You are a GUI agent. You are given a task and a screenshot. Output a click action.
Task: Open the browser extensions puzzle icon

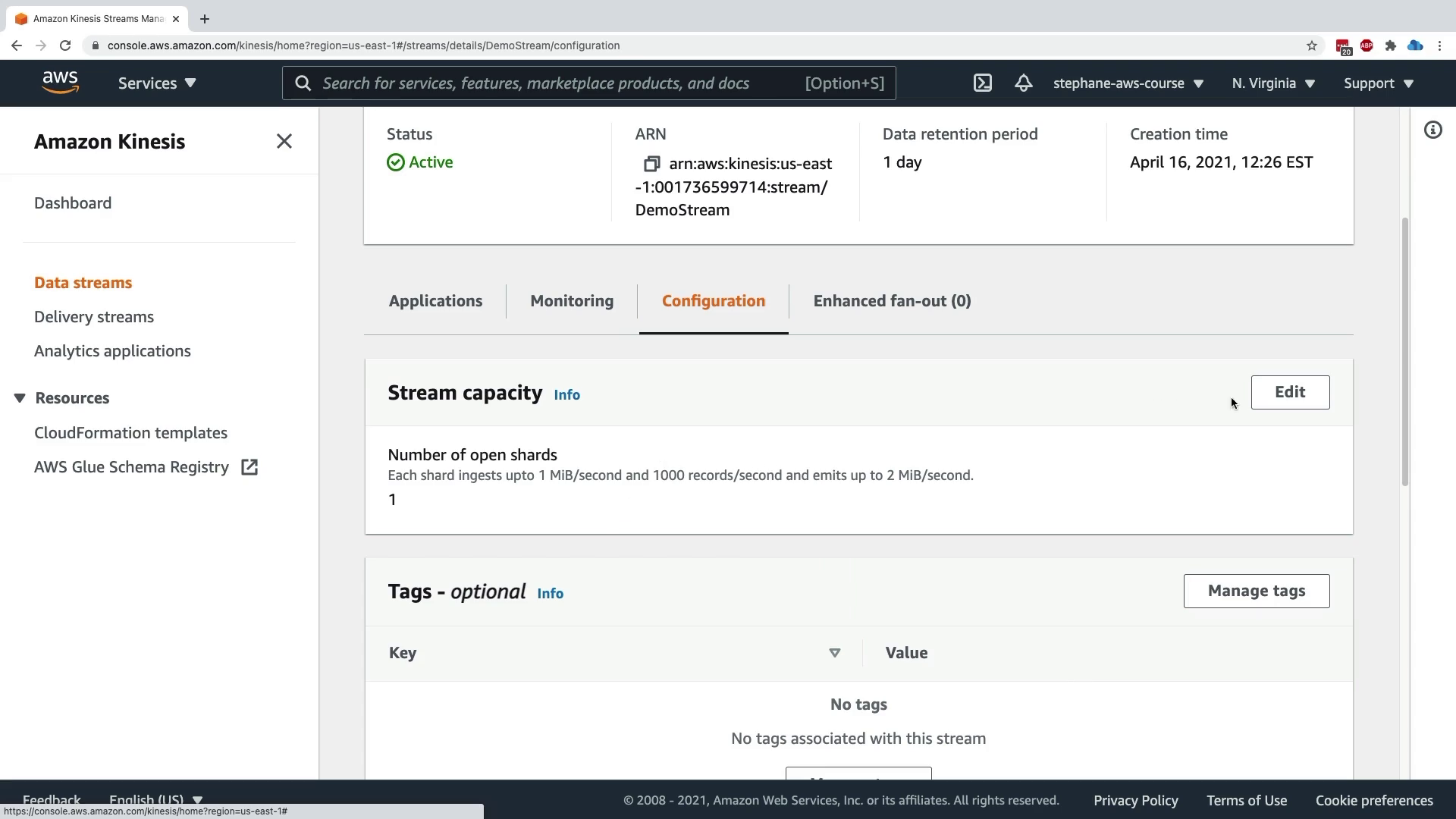pos(1390,45)
